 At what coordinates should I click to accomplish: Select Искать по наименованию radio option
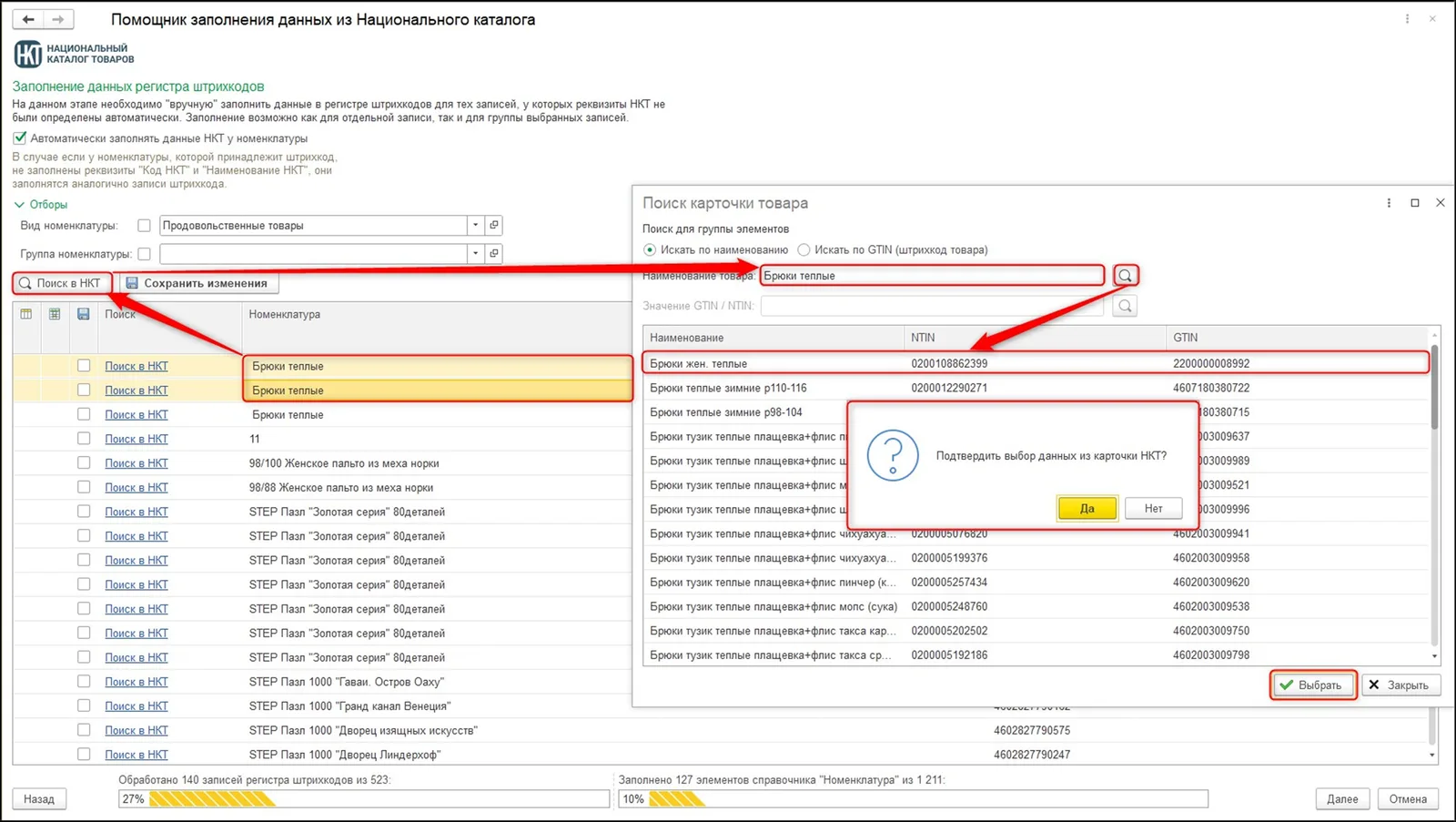pyautogui.click(x=650, y=249)
